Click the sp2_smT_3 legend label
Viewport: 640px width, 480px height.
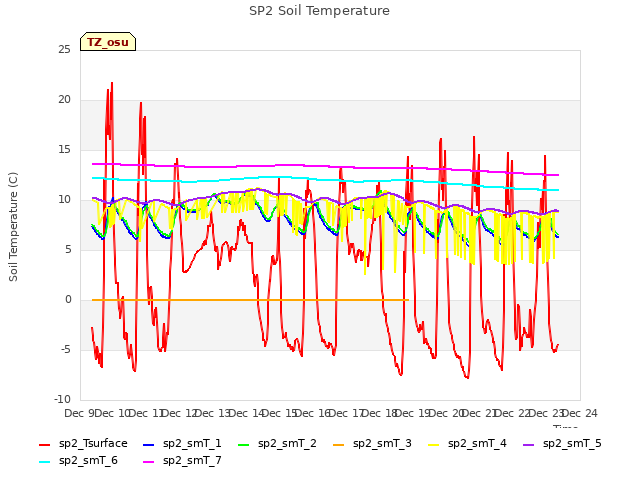click(382, 443)
